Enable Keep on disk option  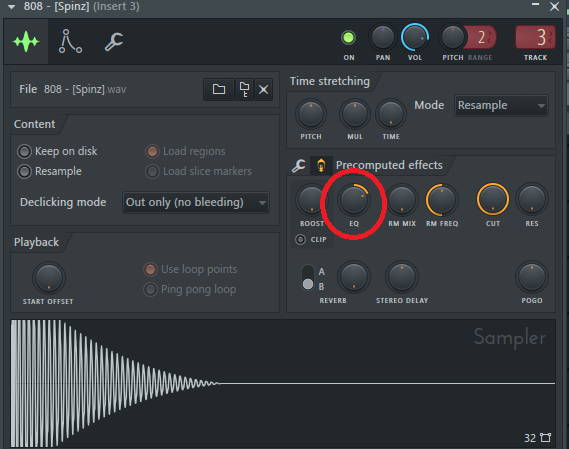click(24, 151)
